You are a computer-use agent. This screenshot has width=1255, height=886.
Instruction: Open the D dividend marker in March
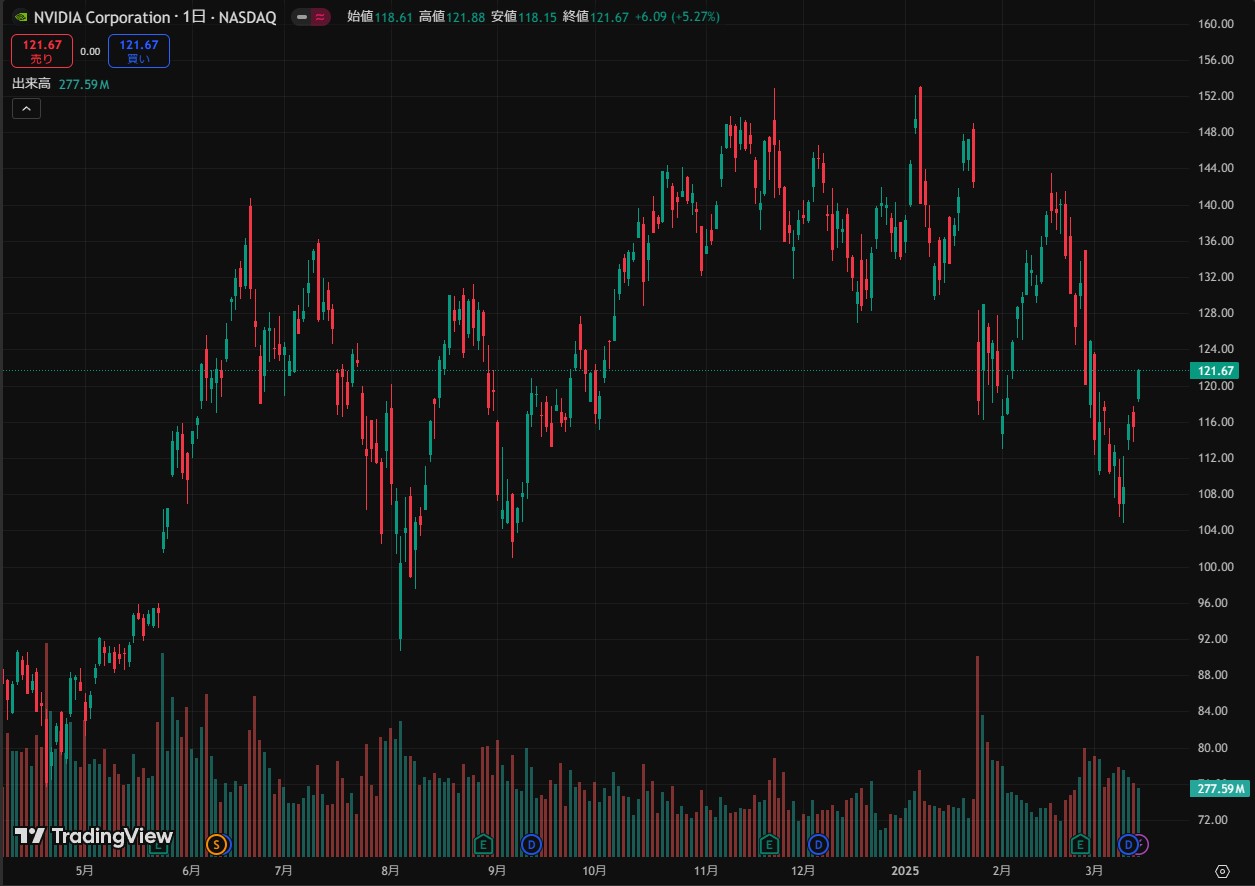1129,845
